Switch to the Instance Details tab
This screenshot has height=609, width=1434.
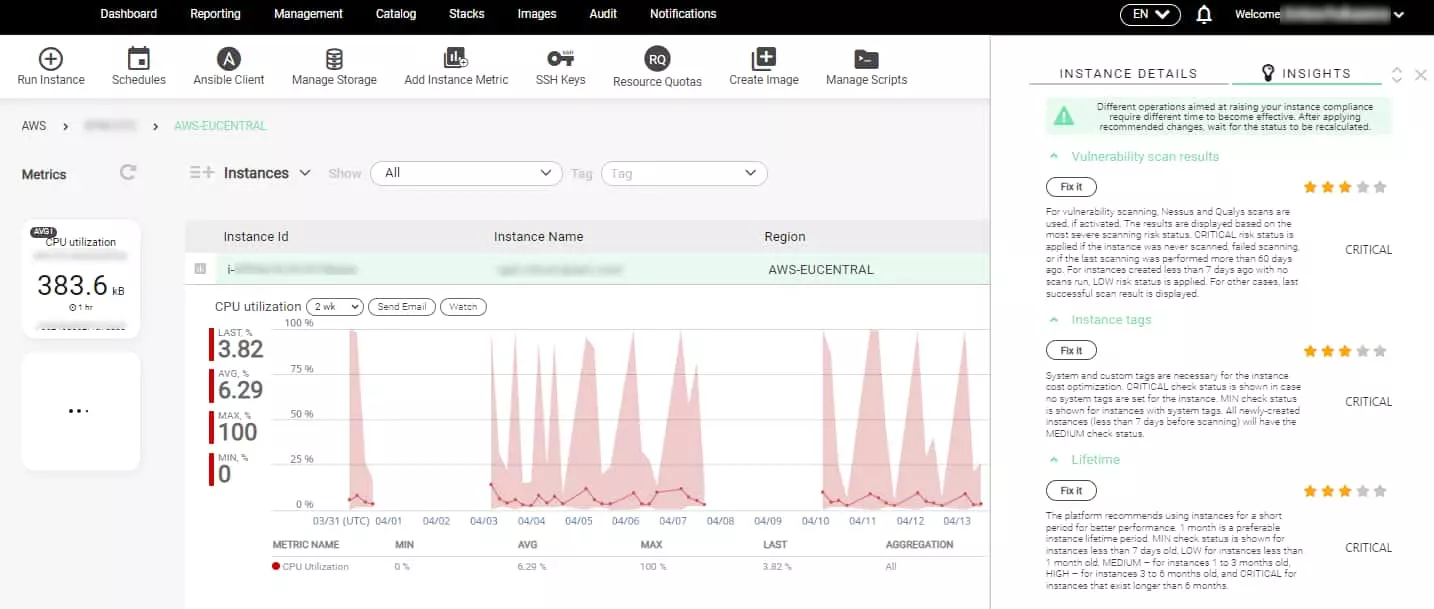pos(1128,74)
